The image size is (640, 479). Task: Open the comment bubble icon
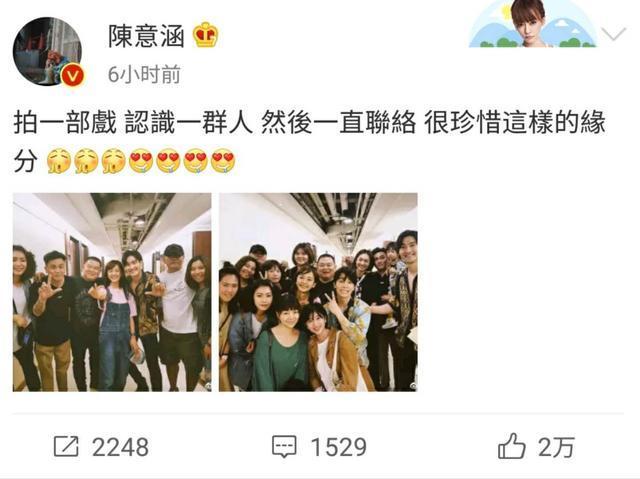284,446
